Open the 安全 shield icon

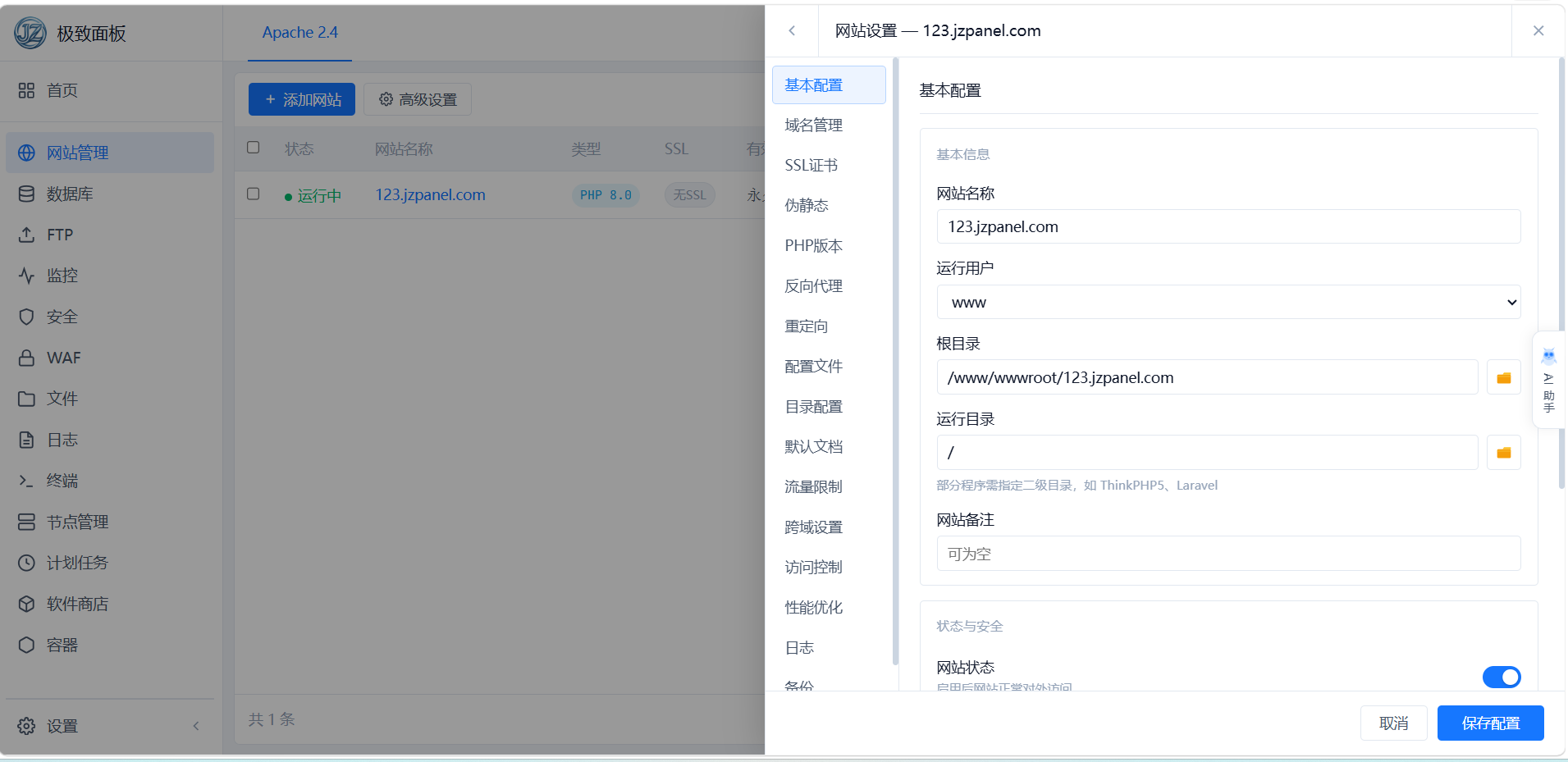click(x=26, y=317)
